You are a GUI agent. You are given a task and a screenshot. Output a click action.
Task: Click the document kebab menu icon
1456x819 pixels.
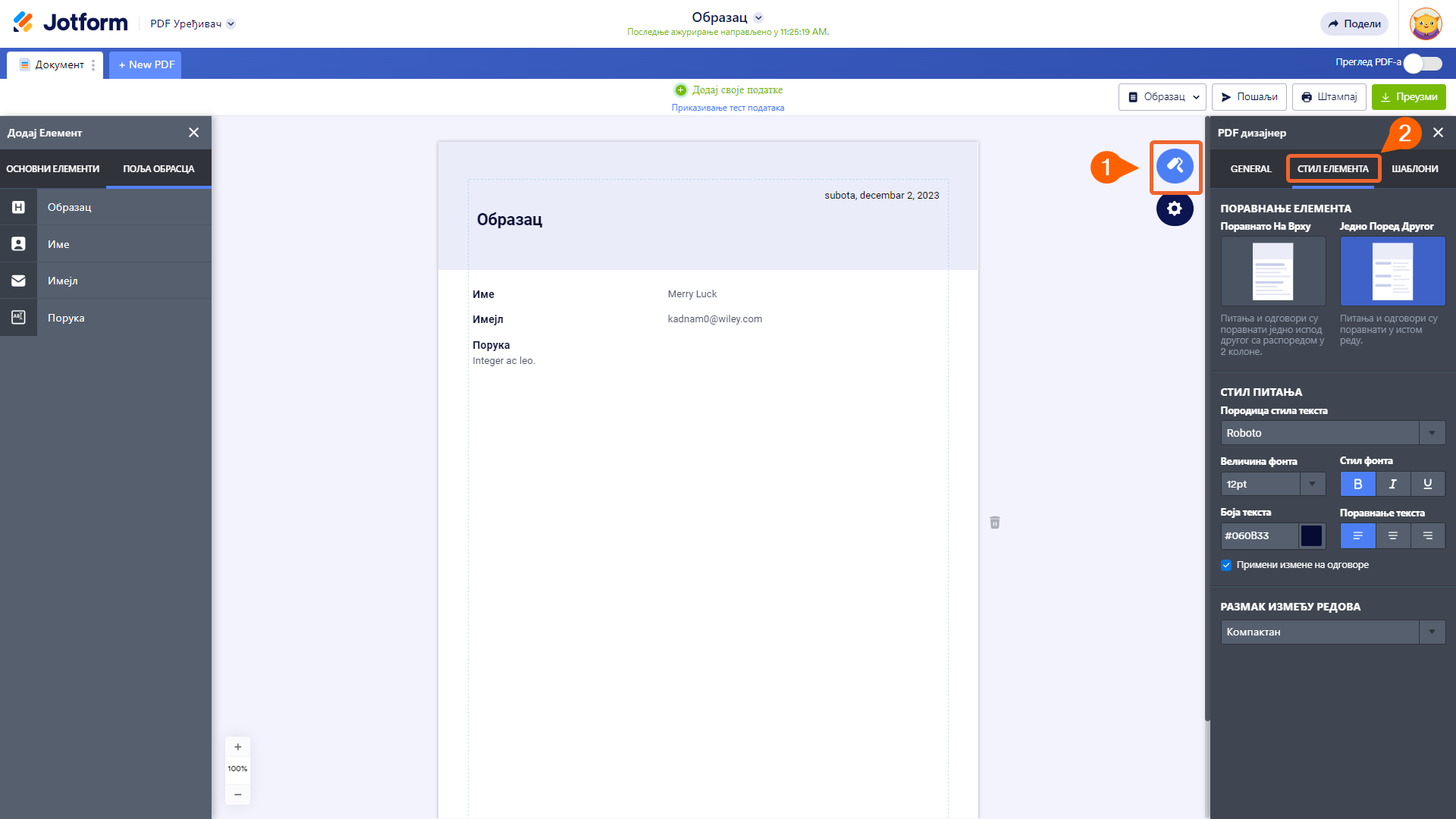pos(93,65)
